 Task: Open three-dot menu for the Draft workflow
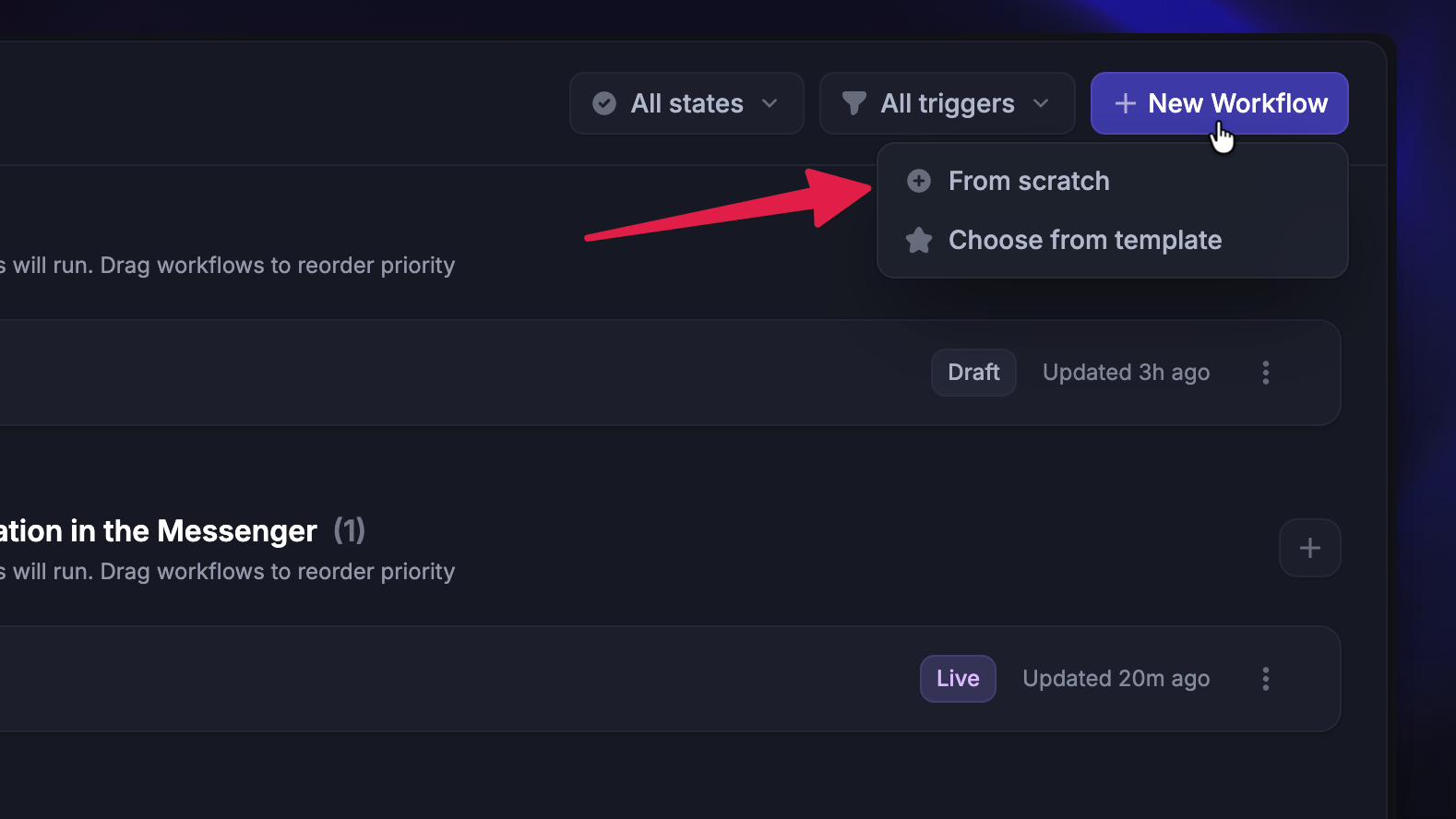pos(1266,373)
